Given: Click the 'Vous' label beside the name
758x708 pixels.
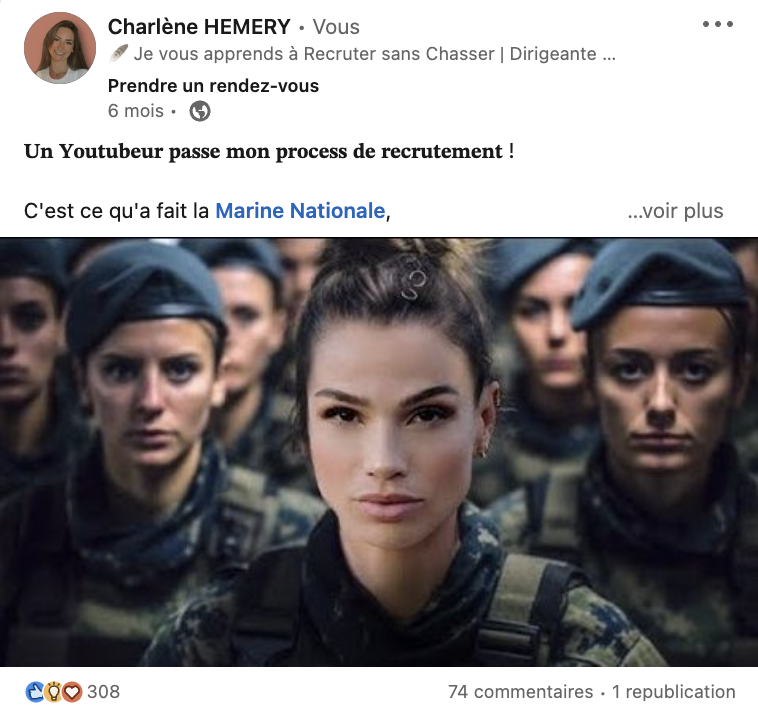Looking at the screenshot, I should [x=336, y=27].
